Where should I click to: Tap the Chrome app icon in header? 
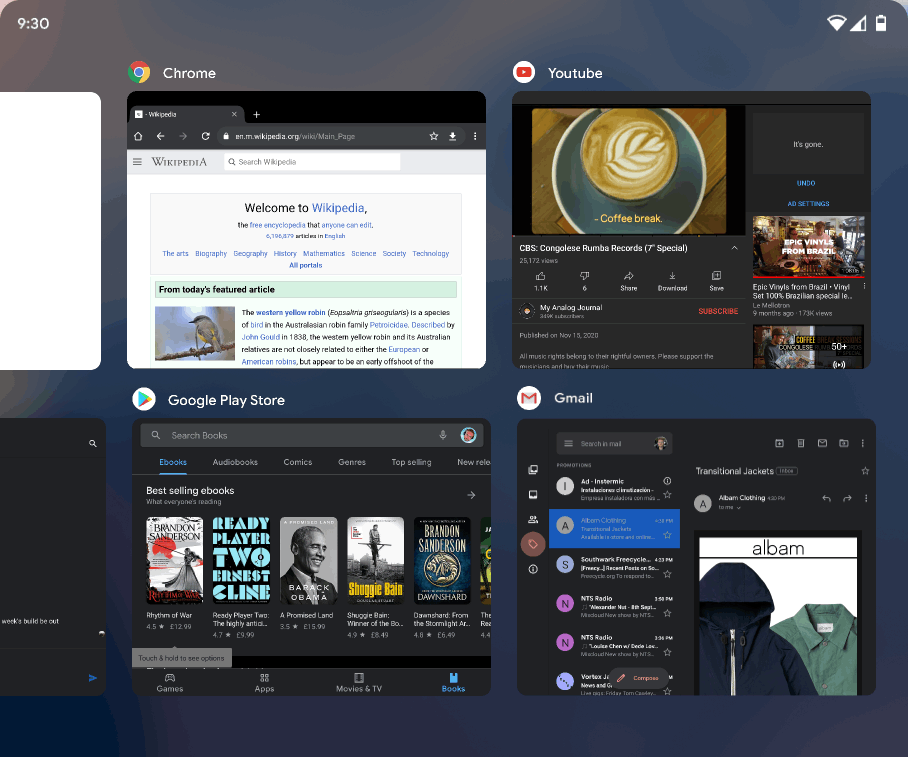point(139,72)
